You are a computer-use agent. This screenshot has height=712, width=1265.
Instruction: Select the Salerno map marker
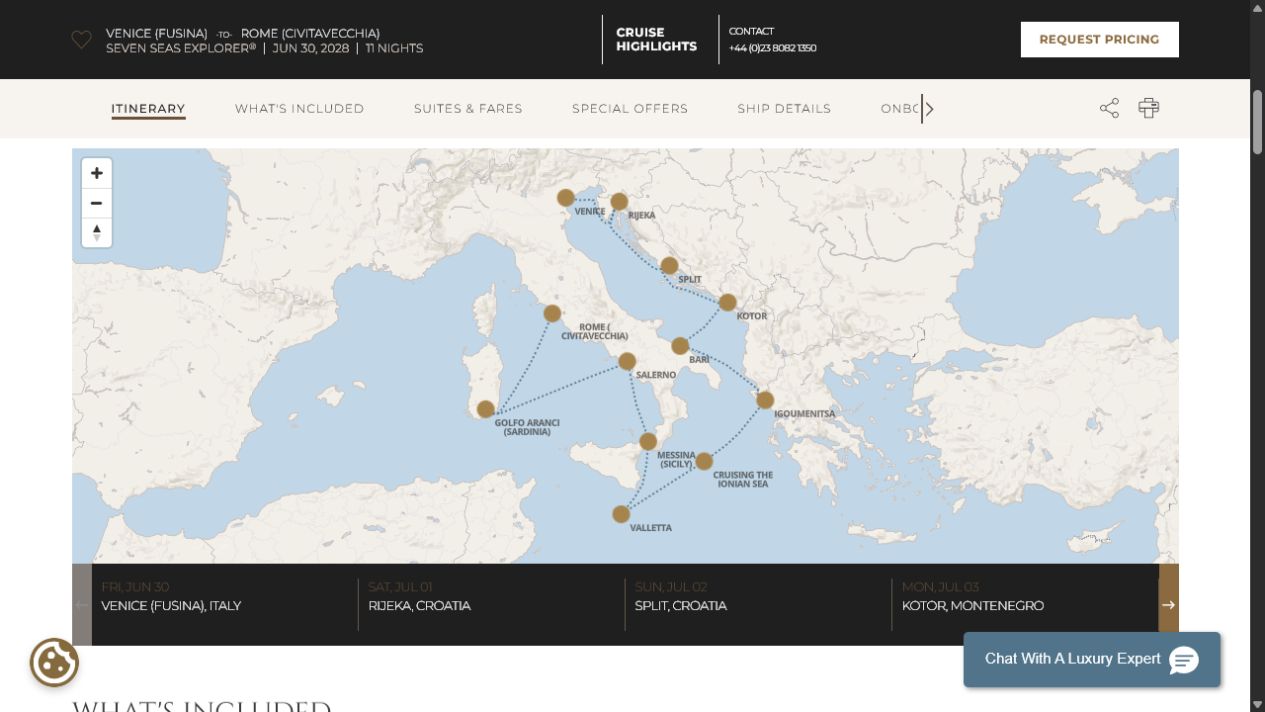tap(627, 362)
